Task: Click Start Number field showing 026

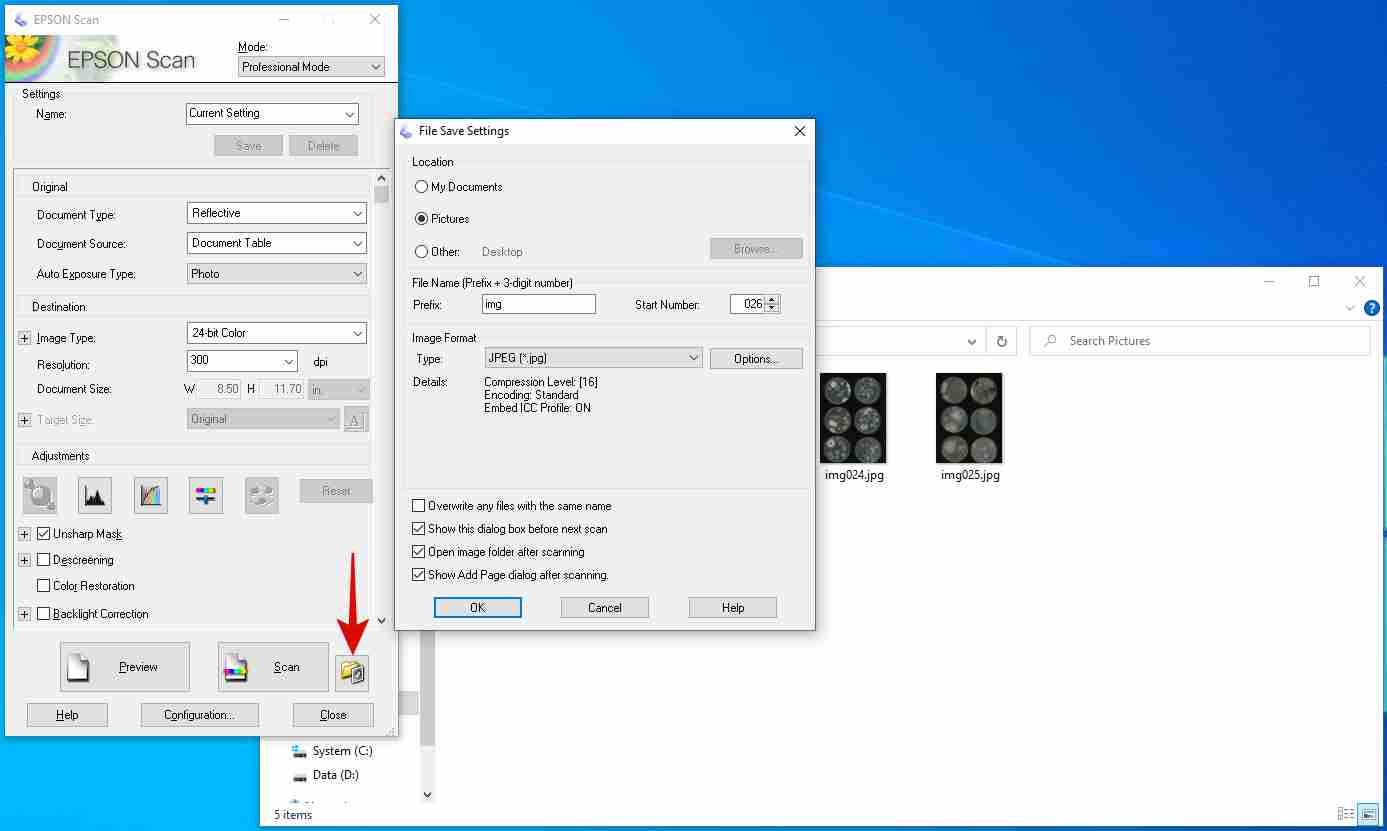Action: pos(747,304)
